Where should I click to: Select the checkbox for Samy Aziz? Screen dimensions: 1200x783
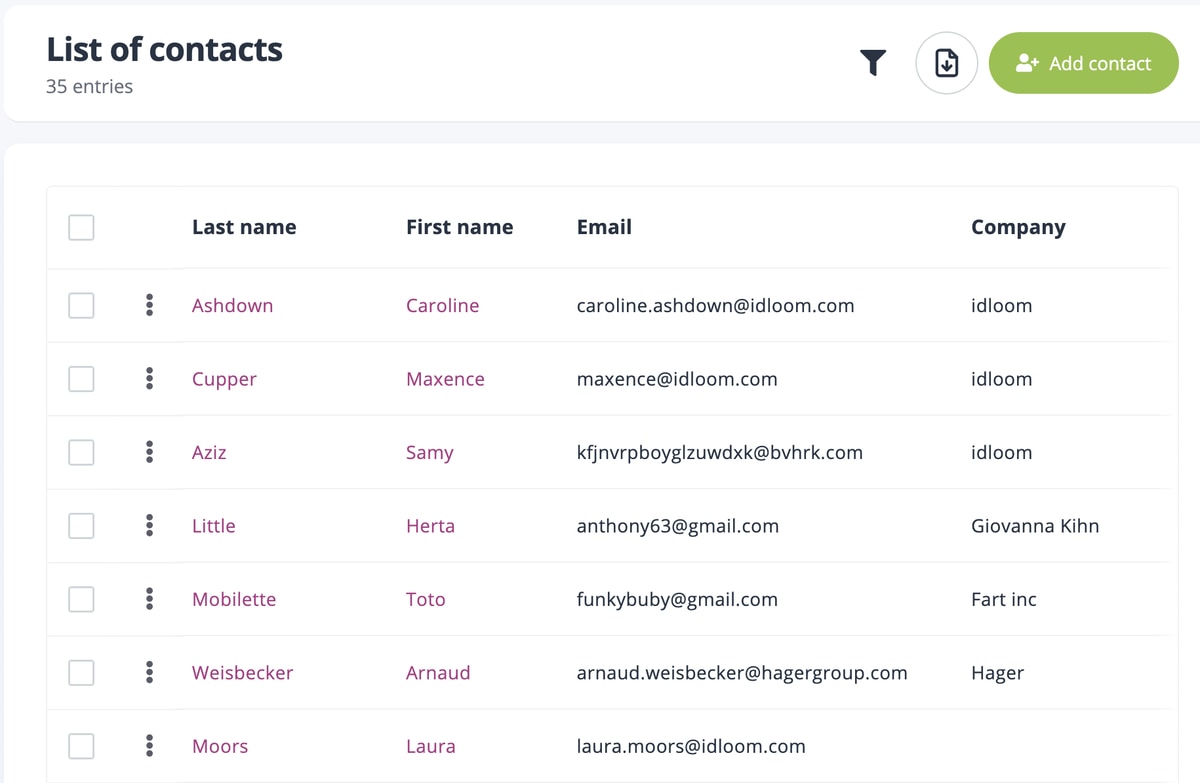point(81,452)
